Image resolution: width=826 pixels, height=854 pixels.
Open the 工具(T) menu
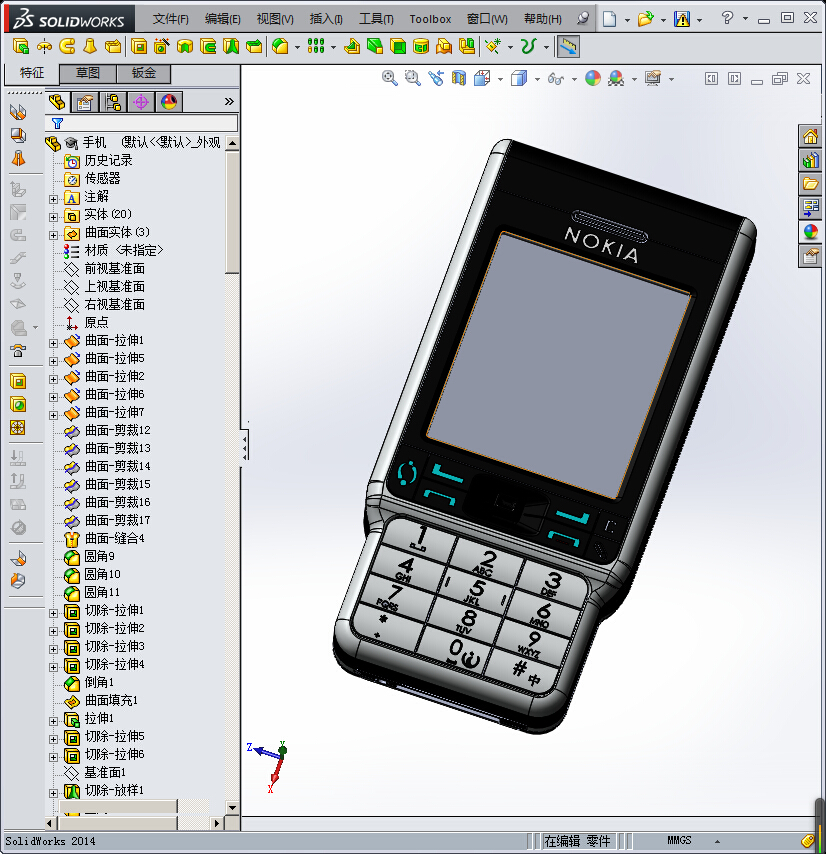[376, 19]
